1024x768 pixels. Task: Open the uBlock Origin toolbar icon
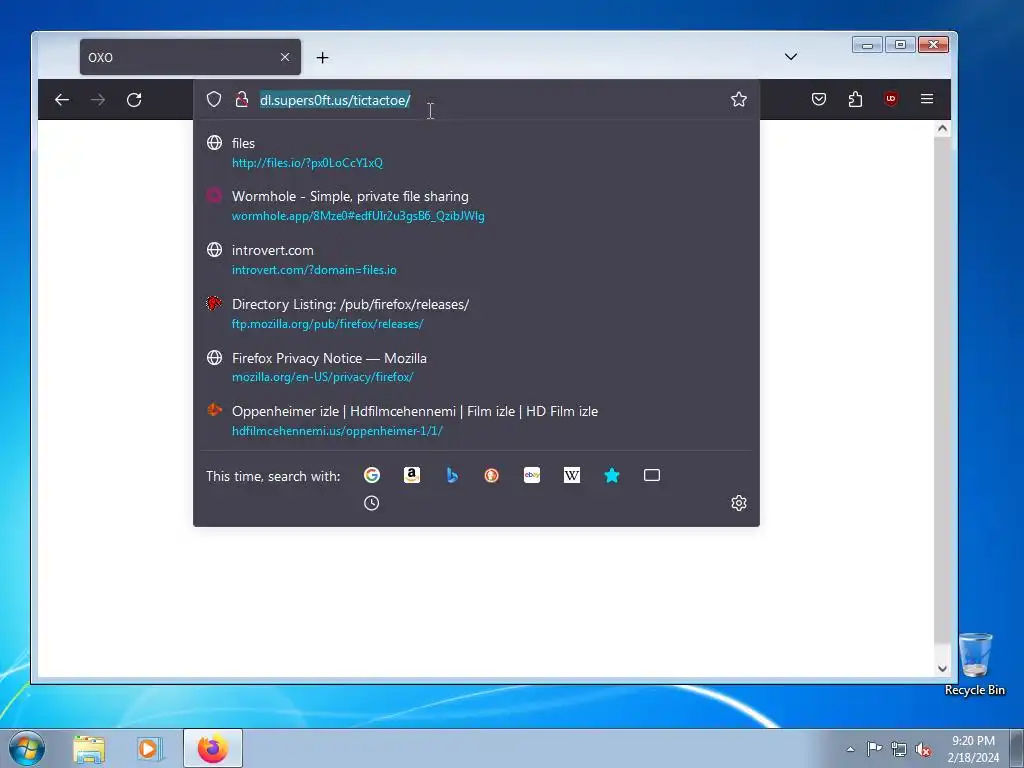[x=891, y=99]
